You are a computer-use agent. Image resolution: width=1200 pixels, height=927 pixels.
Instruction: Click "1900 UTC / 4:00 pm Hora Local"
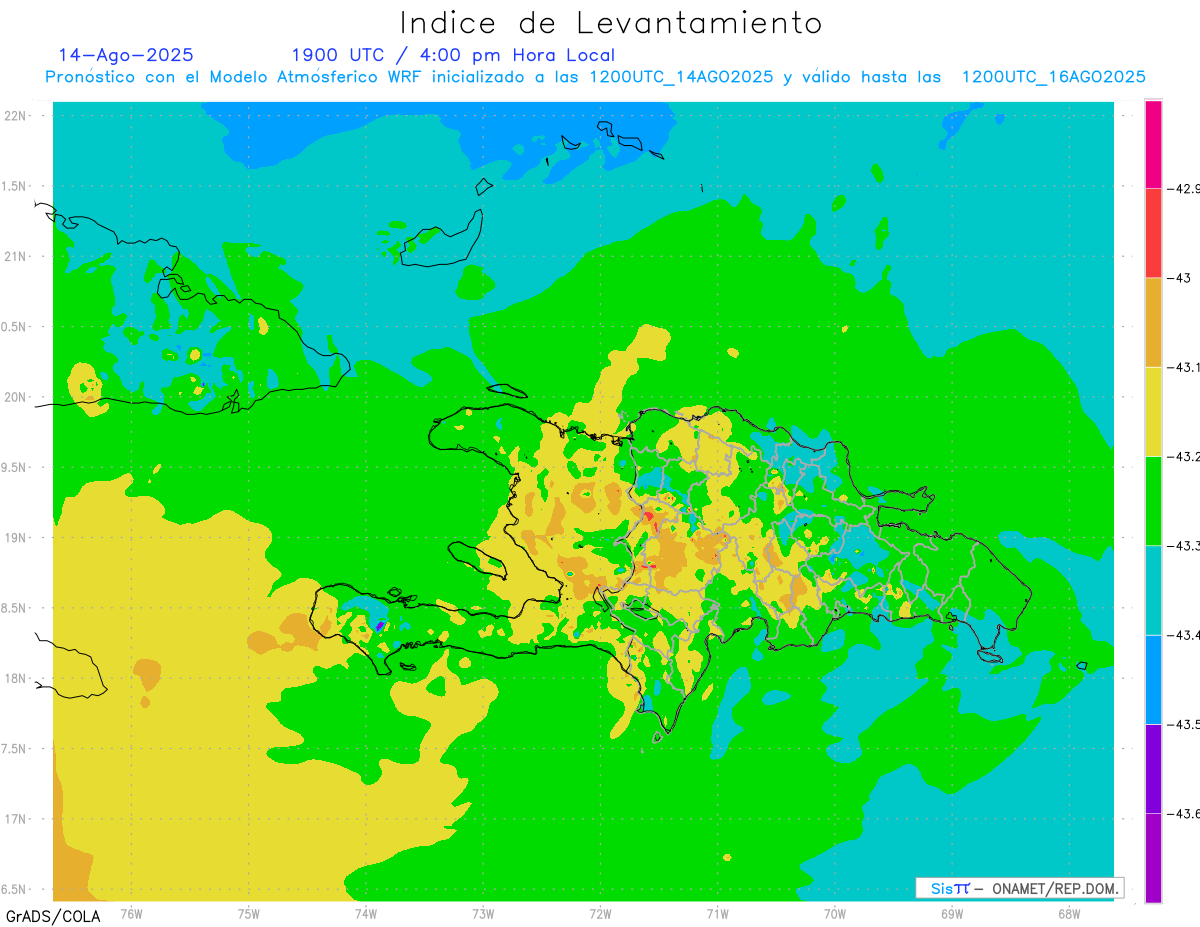[453, 55]
